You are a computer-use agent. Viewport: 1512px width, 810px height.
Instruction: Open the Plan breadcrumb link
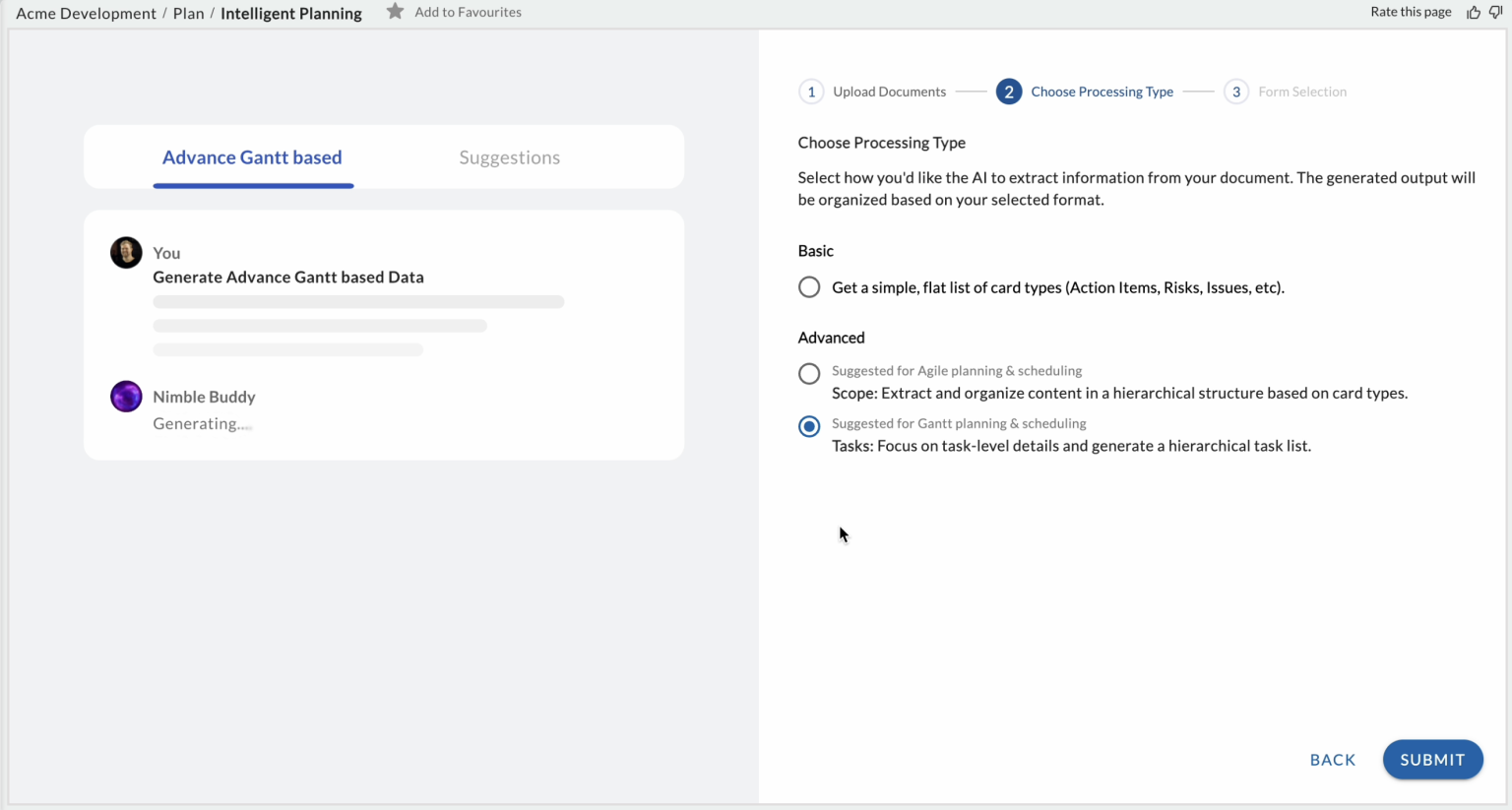click(189, 13)
